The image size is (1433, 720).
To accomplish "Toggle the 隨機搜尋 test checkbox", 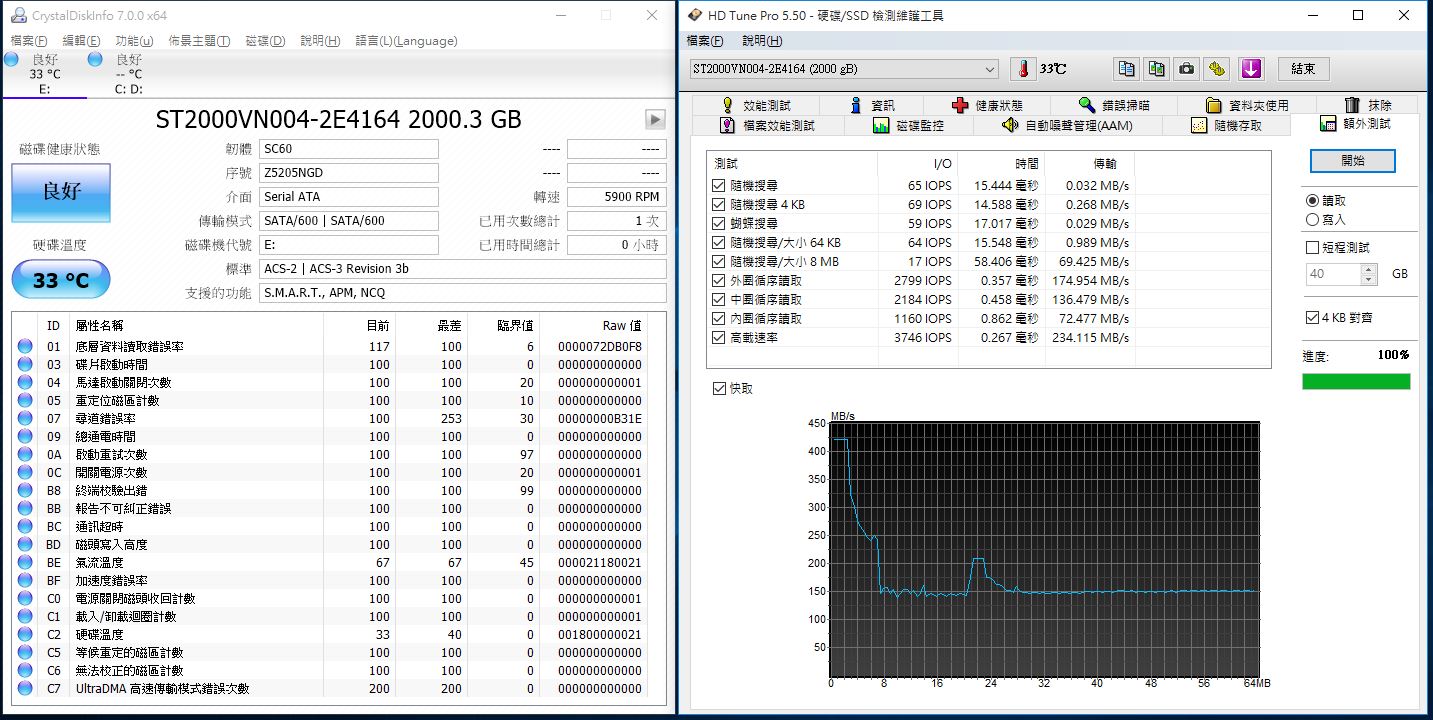I will coord(718,186).
